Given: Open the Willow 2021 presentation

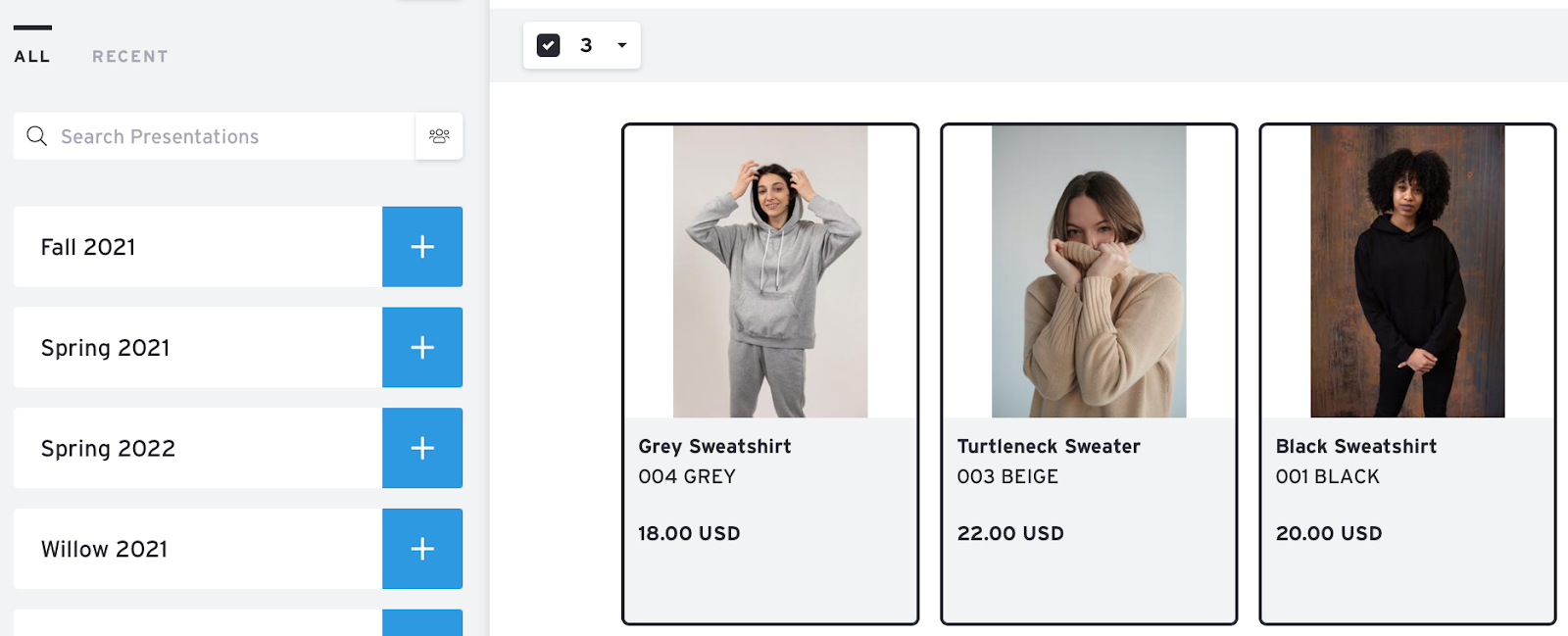Looking at the screenshot, I should tap(196, 549).
